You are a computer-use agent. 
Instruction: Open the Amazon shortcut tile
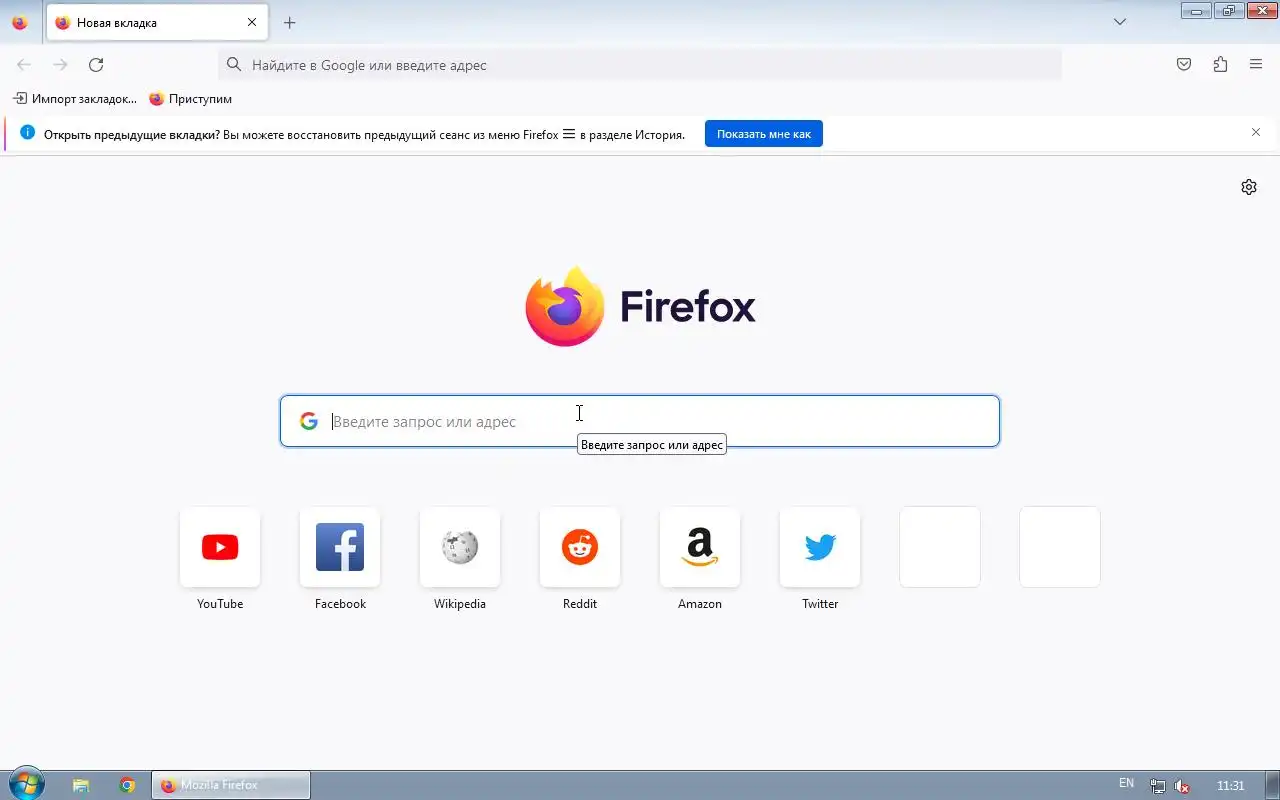pyautogui.click(x=700, y=547)
